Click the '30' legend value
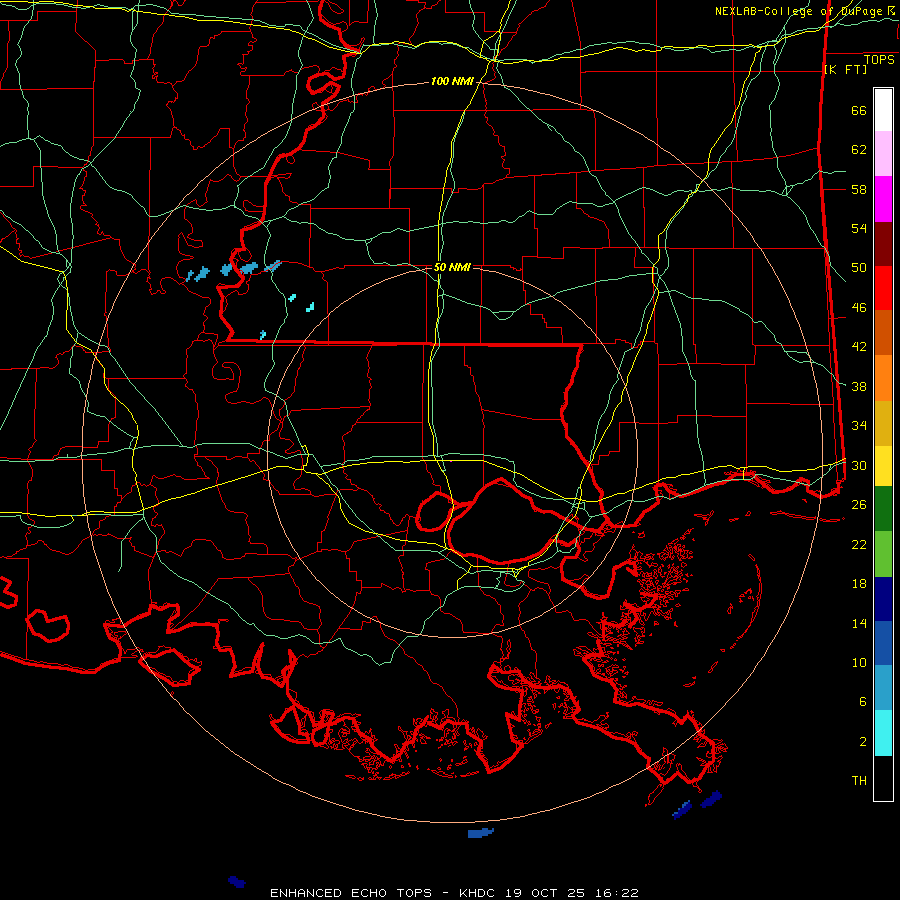 pyautogui.click(x=859, y=465)
